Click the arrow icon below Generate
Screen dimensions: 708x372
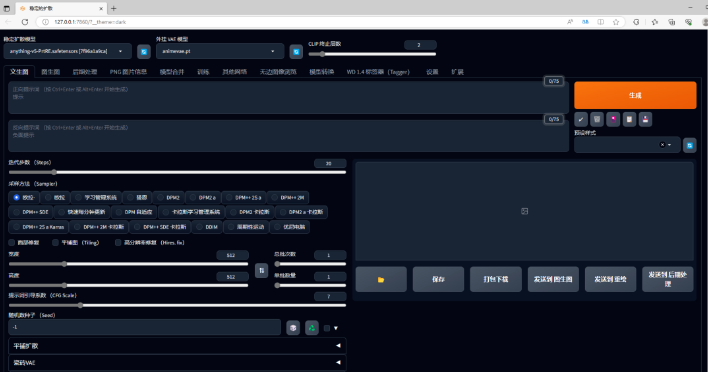(581, 119)
